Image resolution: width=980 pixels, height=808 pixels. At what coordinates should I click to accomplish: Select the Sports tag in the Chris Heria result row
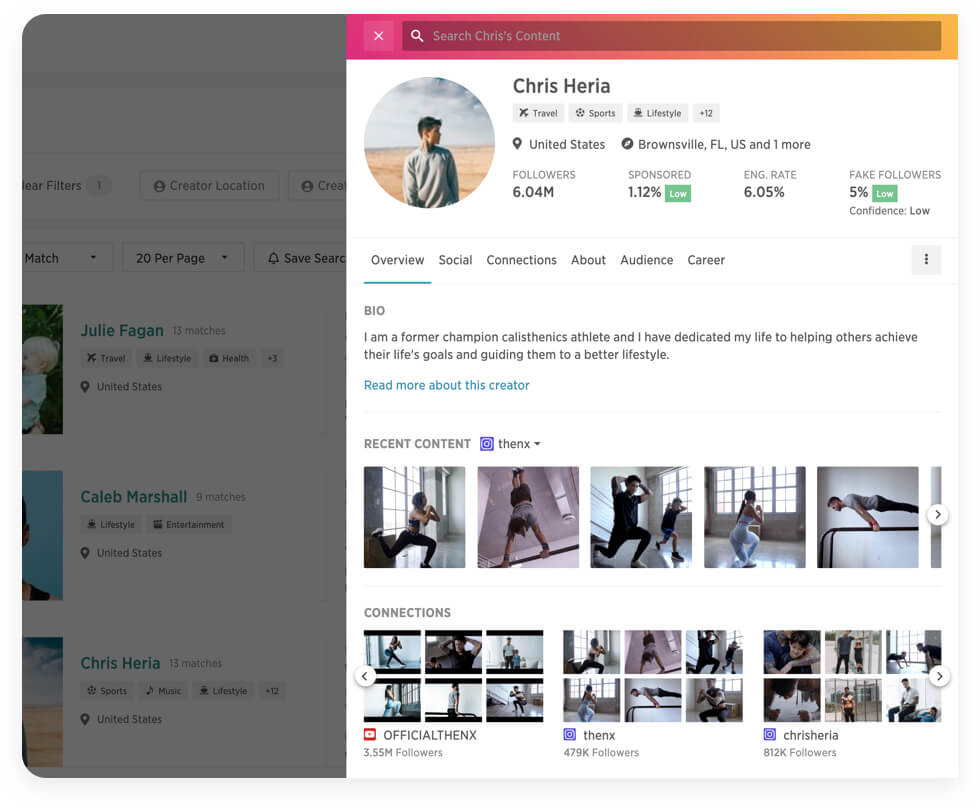106,691
